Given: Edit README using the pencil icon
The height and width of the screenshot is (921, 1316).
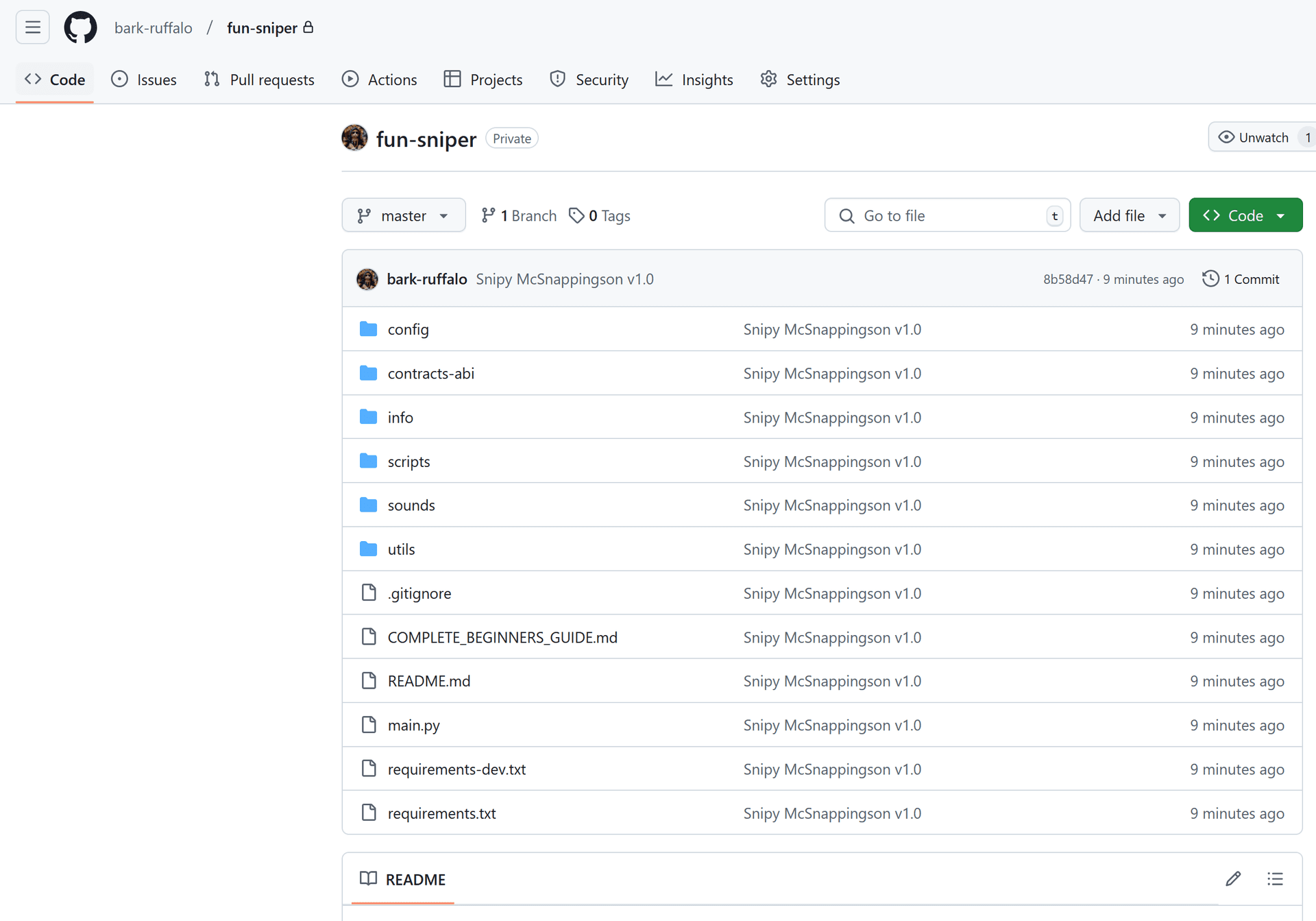Looking at the screenshot, I should click(x=1233, y=878).
